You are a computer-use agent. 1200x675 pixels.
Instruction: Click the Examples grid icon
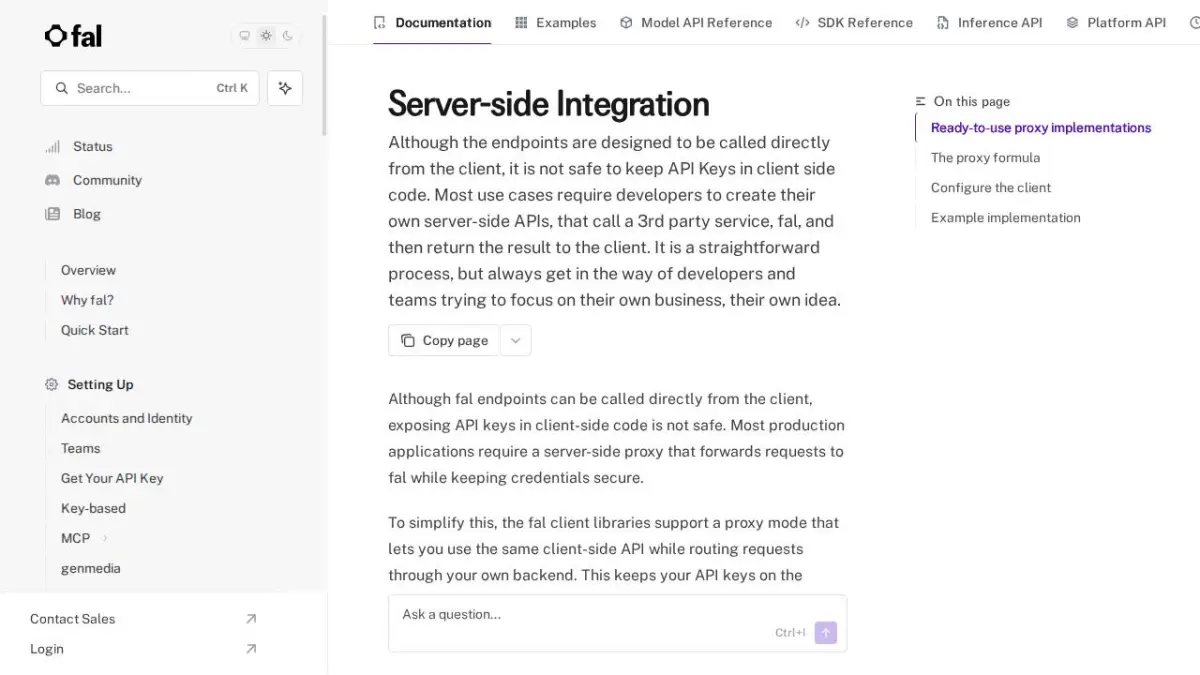pyautogui.click(x=521, y=22)
